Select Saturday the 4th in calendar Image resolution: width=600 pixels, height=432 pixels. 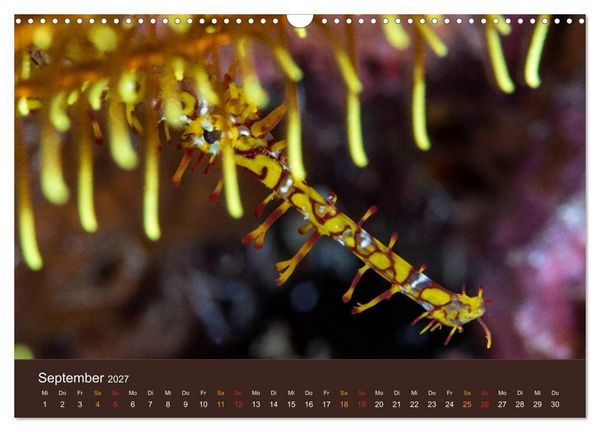(98, 404)
